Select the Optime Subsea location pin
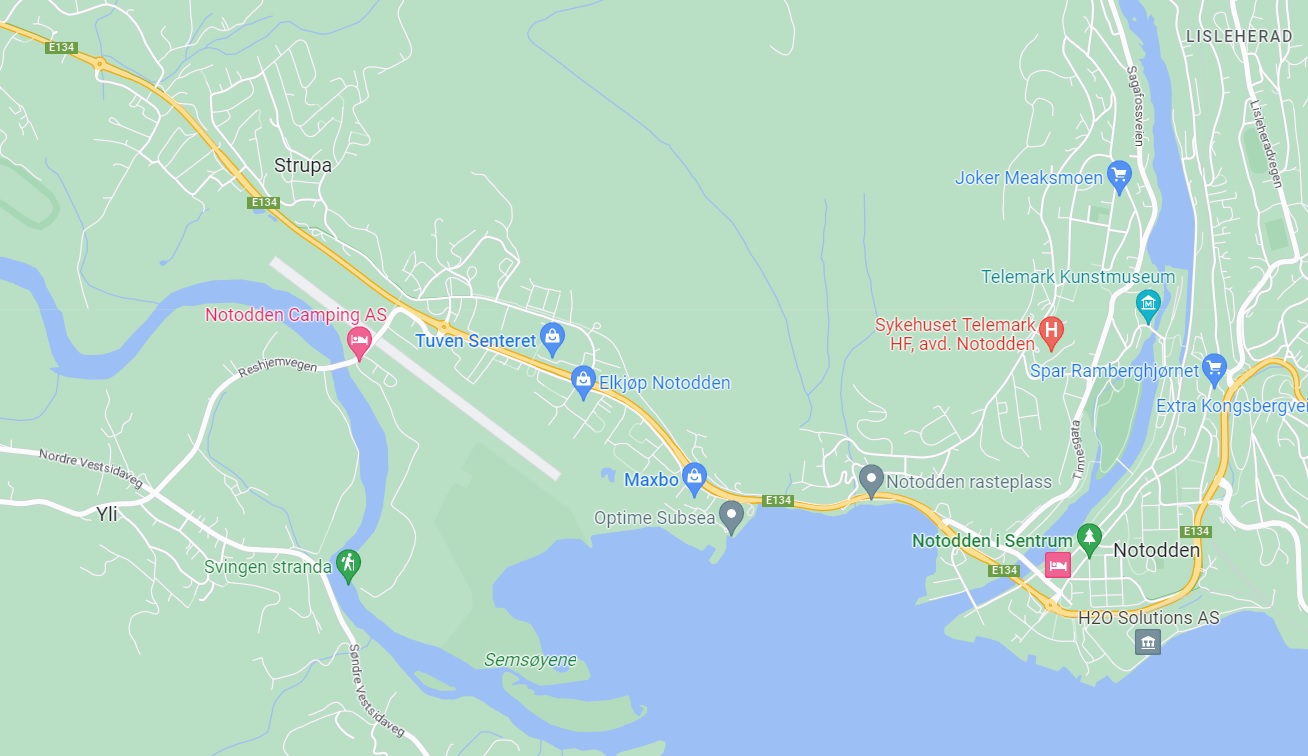Viewport: 1308px width, 756px height. [x=732, y=517]
